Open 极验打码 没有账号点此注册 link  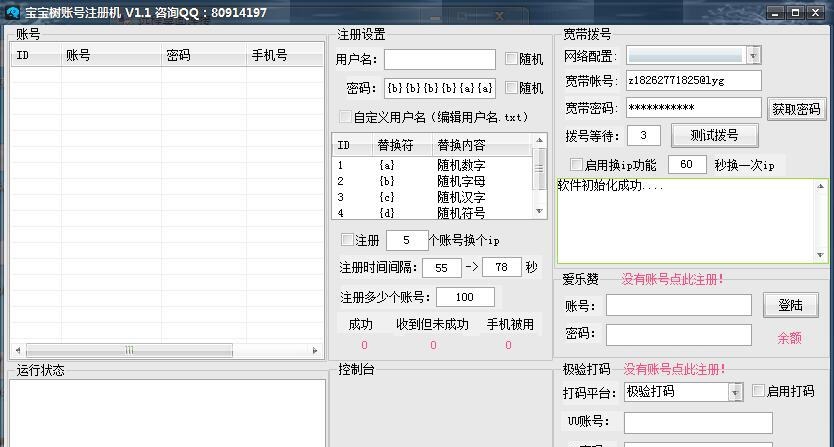(x=674, y=369)
